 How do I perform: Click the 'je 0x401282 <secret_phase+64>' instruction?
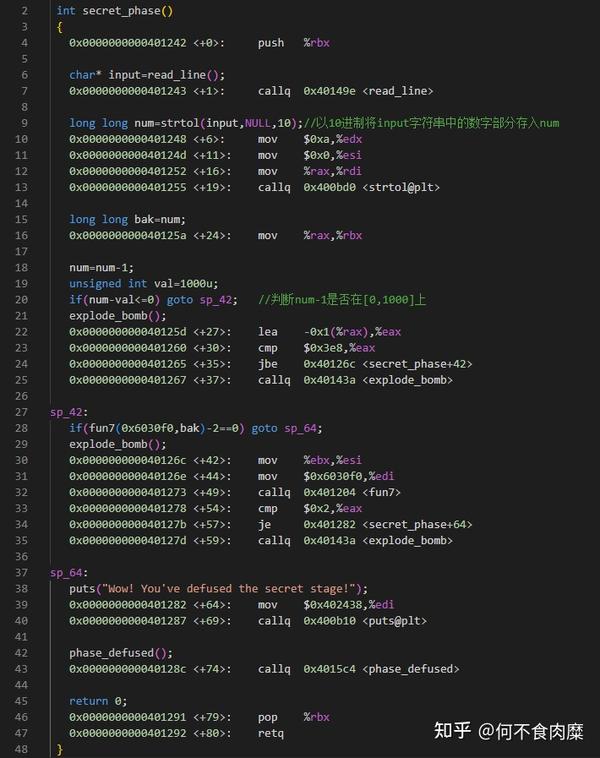[x=365, y=524]
